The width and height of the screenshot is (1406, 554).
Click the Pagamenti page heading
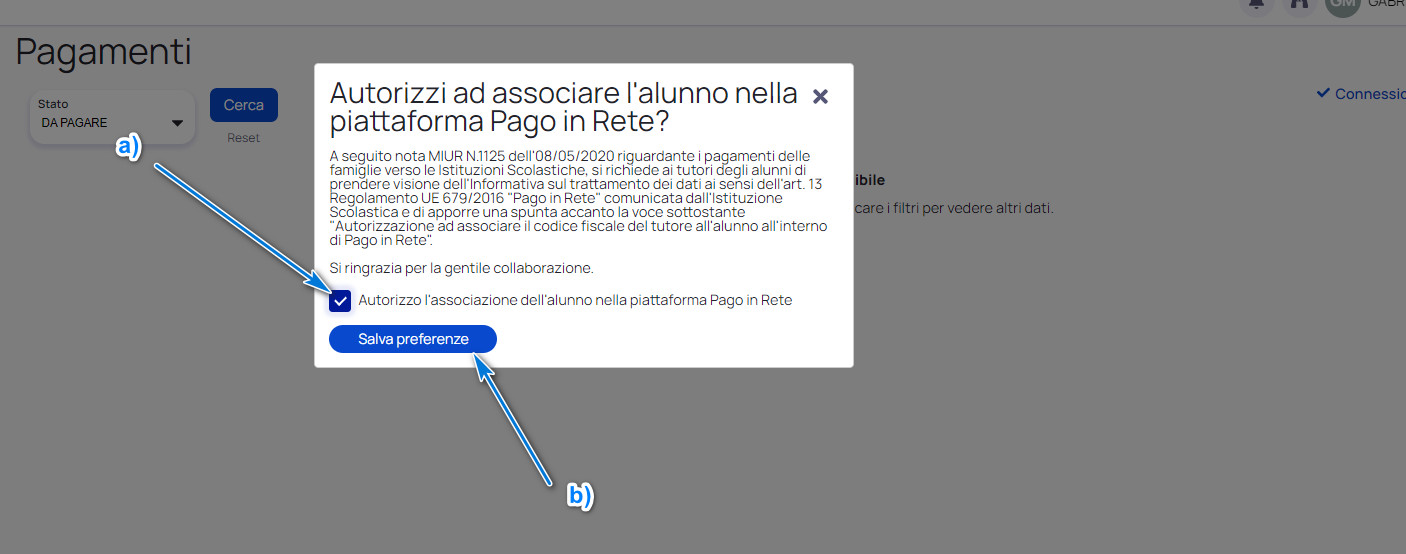103,51
